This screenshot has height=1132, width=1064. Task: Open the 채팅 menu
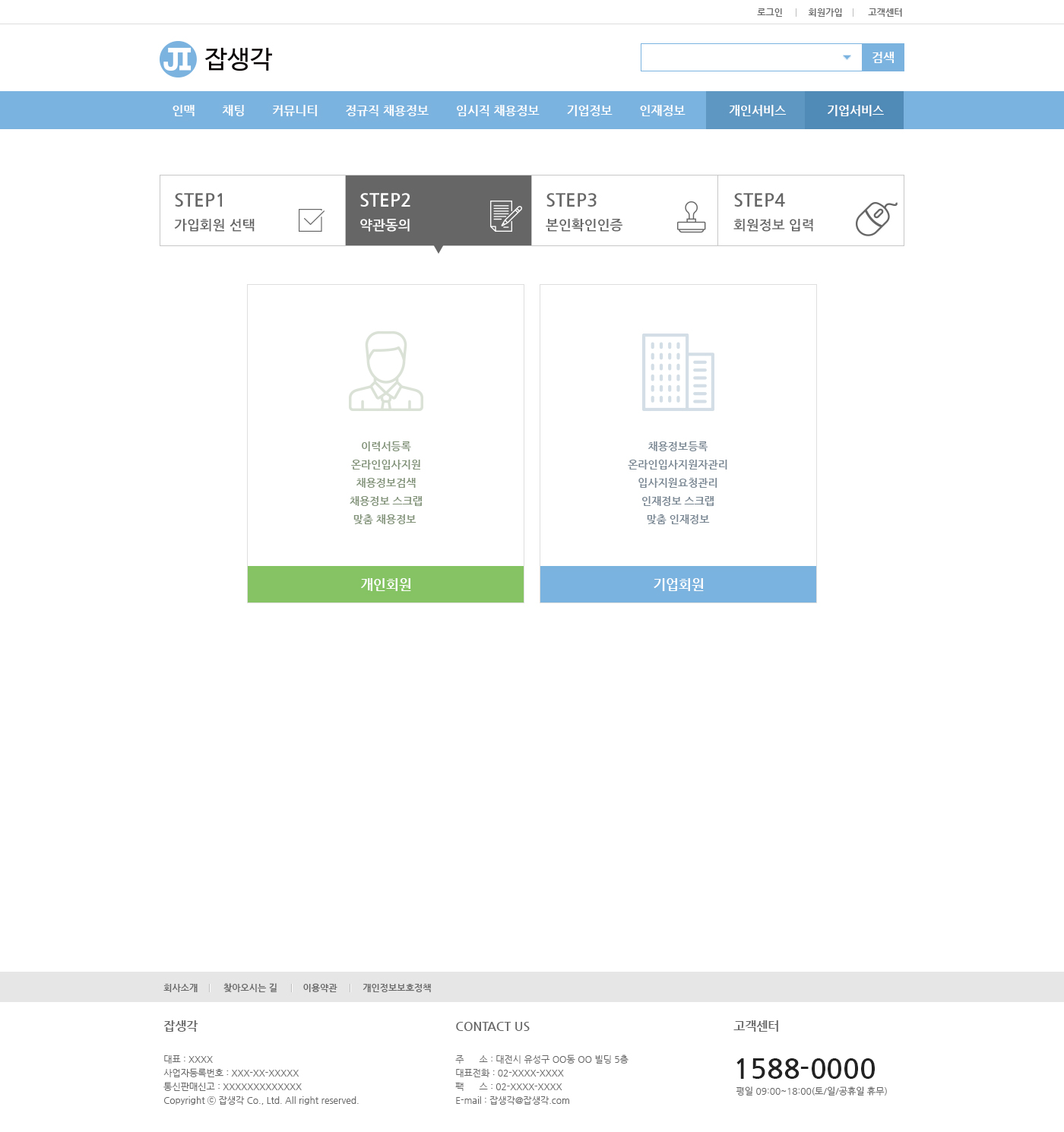pos(234,110)
